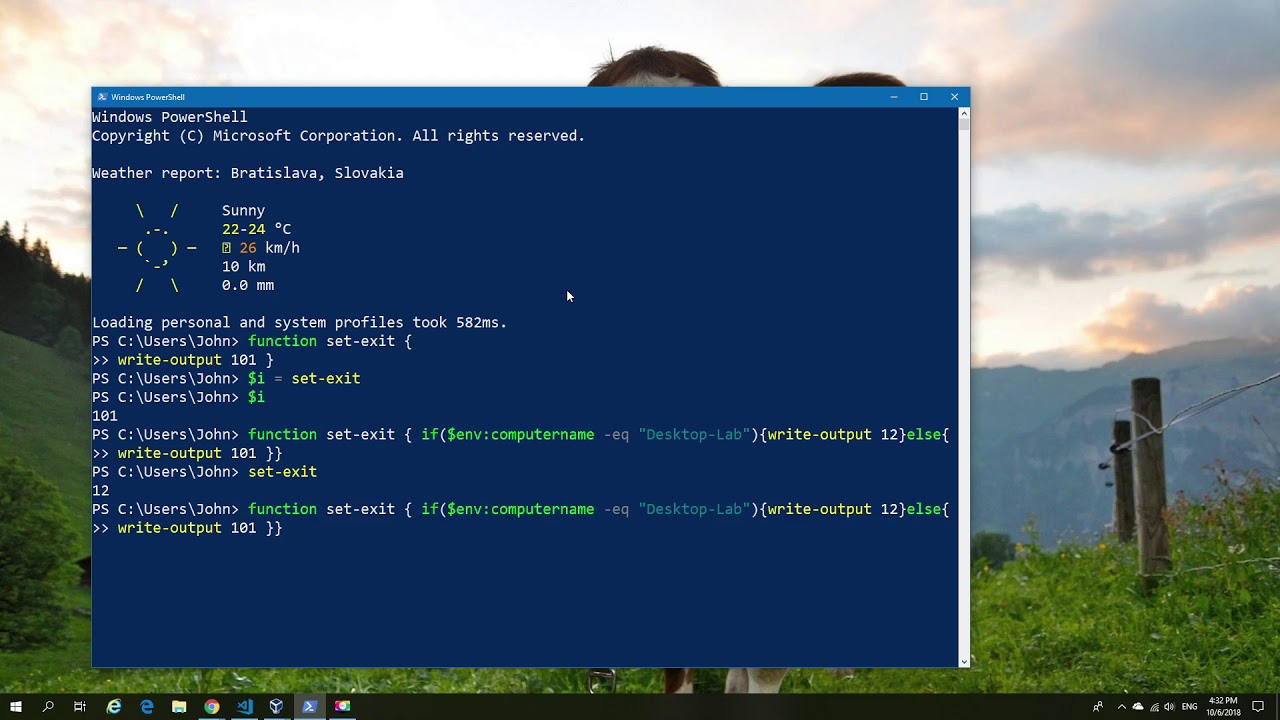1280x720 pixels.
Task: Open taskbar Search magnifier
Action: pos(48,706)
